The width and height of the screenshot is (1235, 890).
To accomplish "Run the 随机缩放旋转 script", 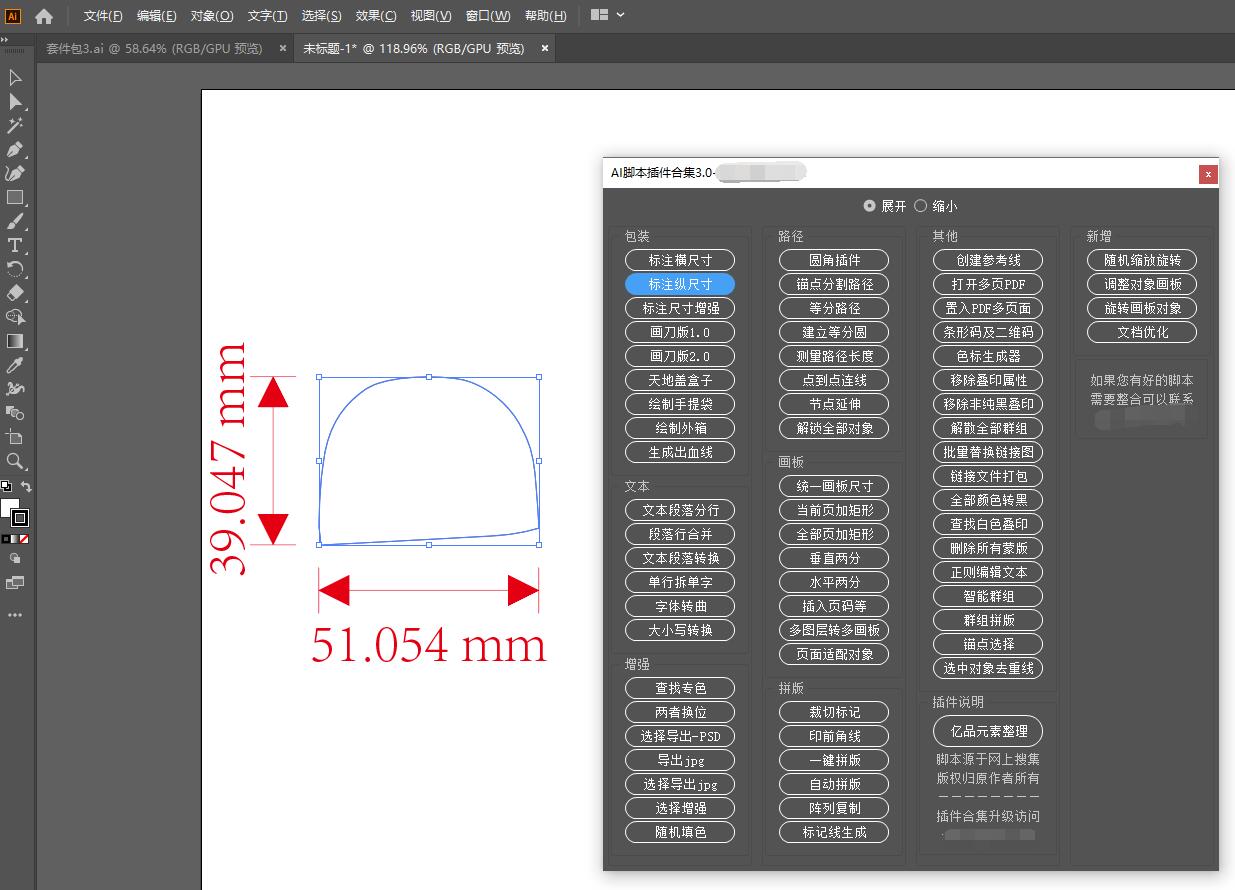I will [1142, 260].
